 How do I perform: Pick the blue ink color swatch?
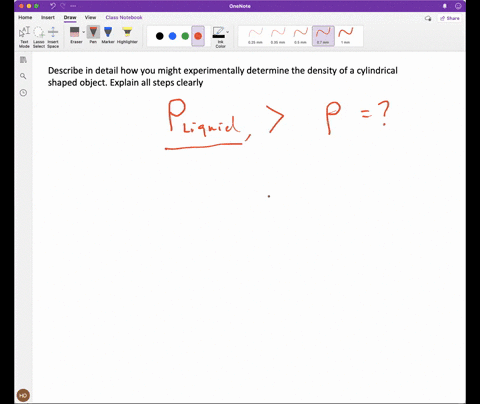coord(172,36)
